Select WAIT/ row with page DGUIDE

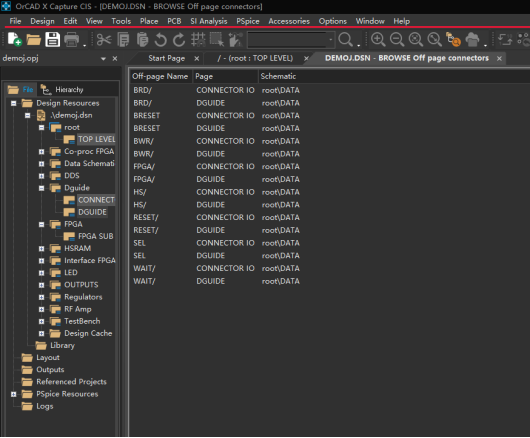point(216,281)
